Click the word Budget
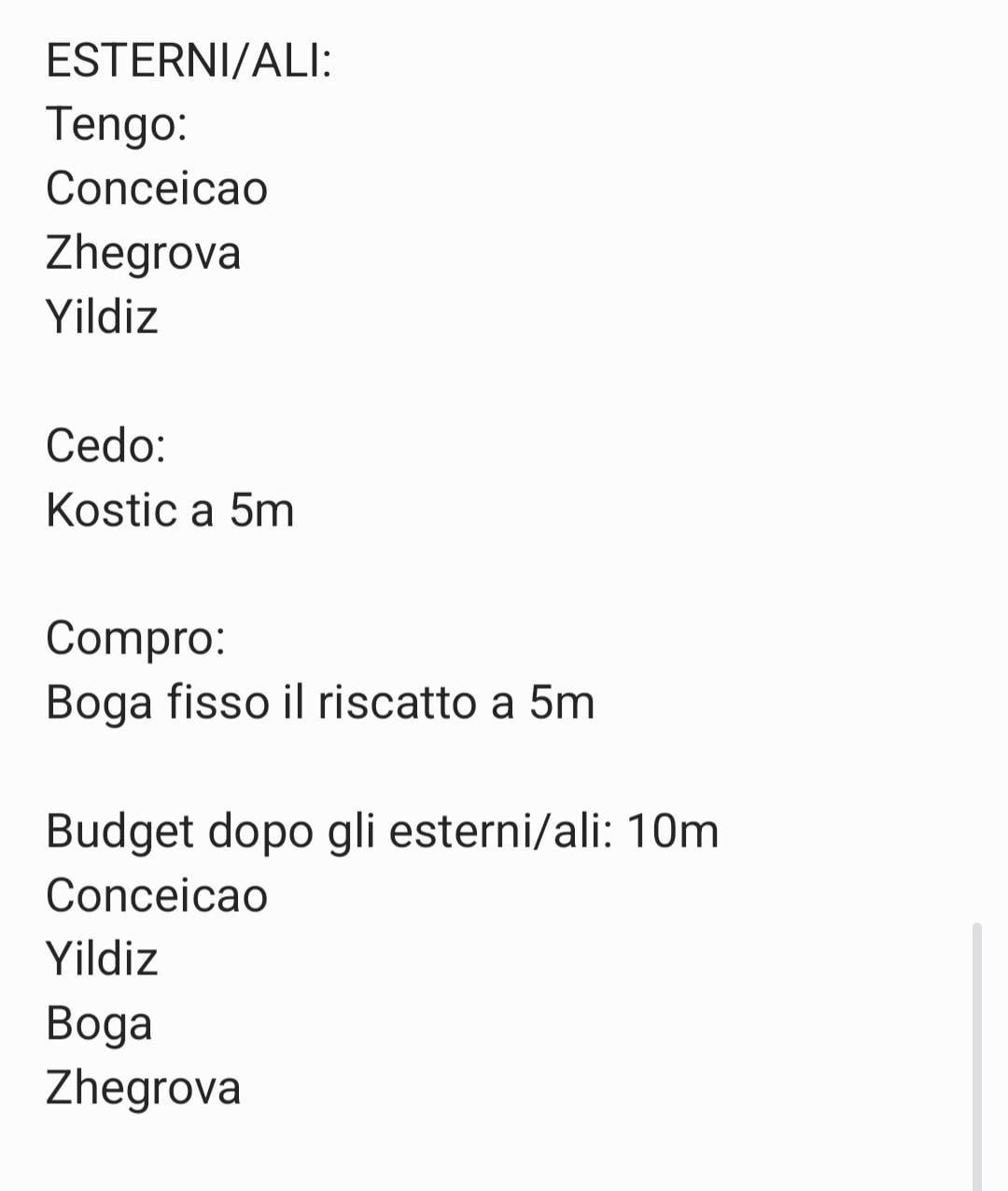Viewport: 1008px width, 1191px height. coord(120,831)
